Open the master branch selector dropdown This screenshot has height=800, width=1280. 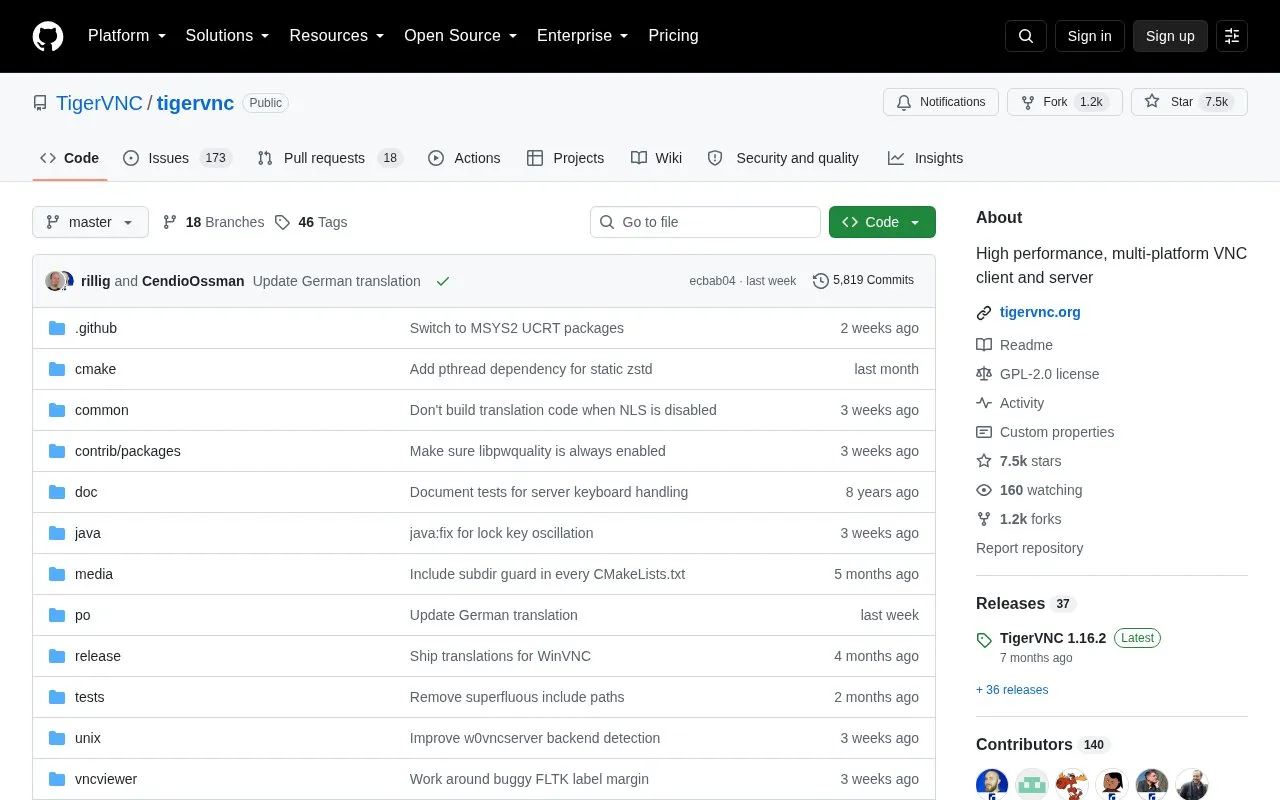(91, 222)
